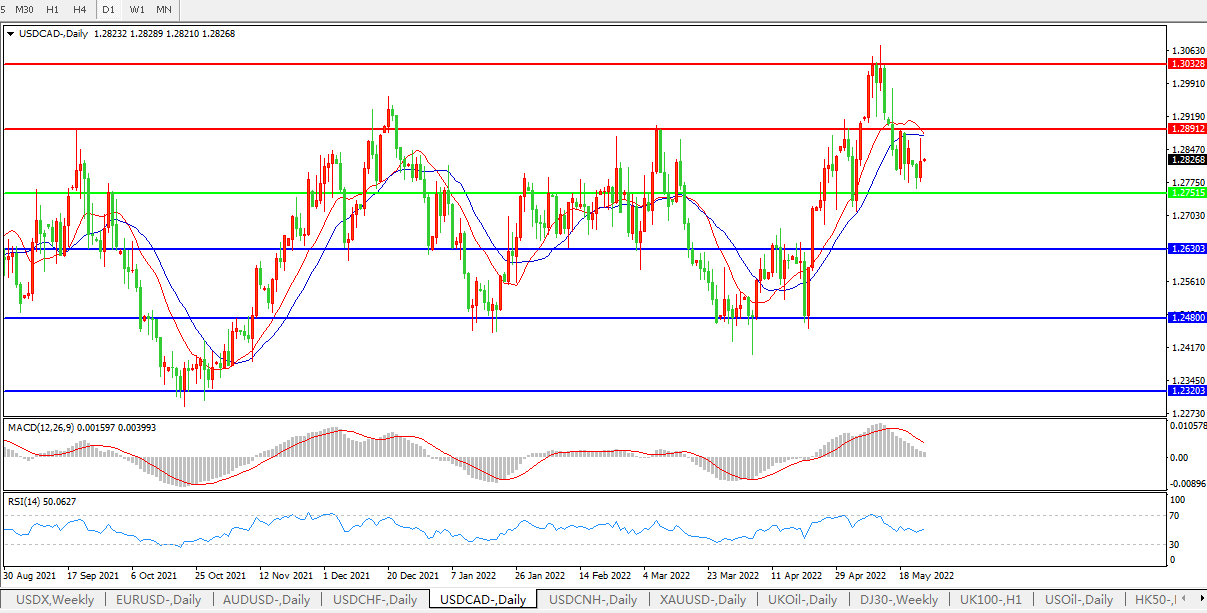Open the USDCNH Daily chart tab
Viewport: 1207px width, 613px height.
pyautogui.click(x=592, y=599)
